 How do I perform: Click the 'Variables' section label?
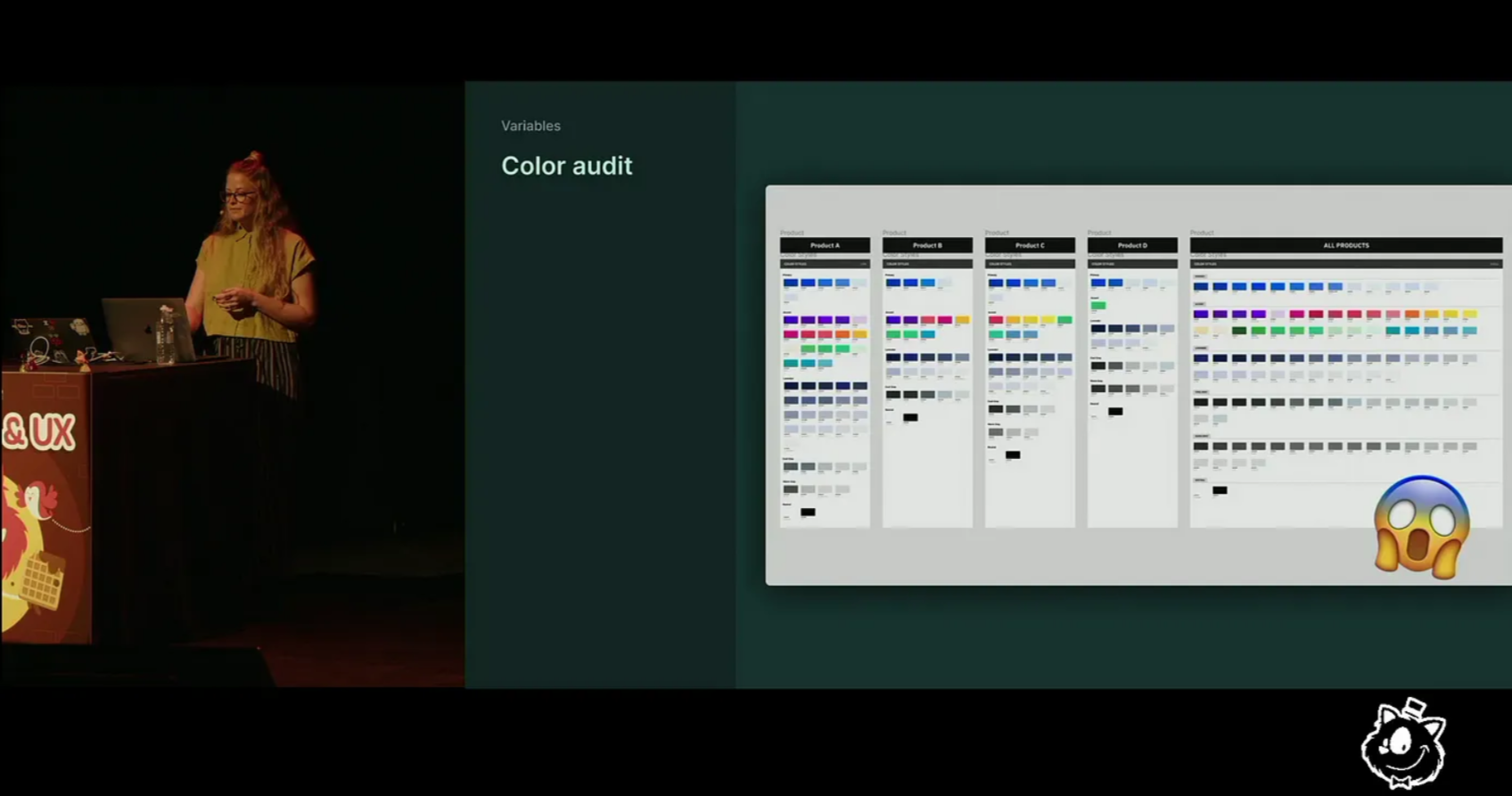530,126
